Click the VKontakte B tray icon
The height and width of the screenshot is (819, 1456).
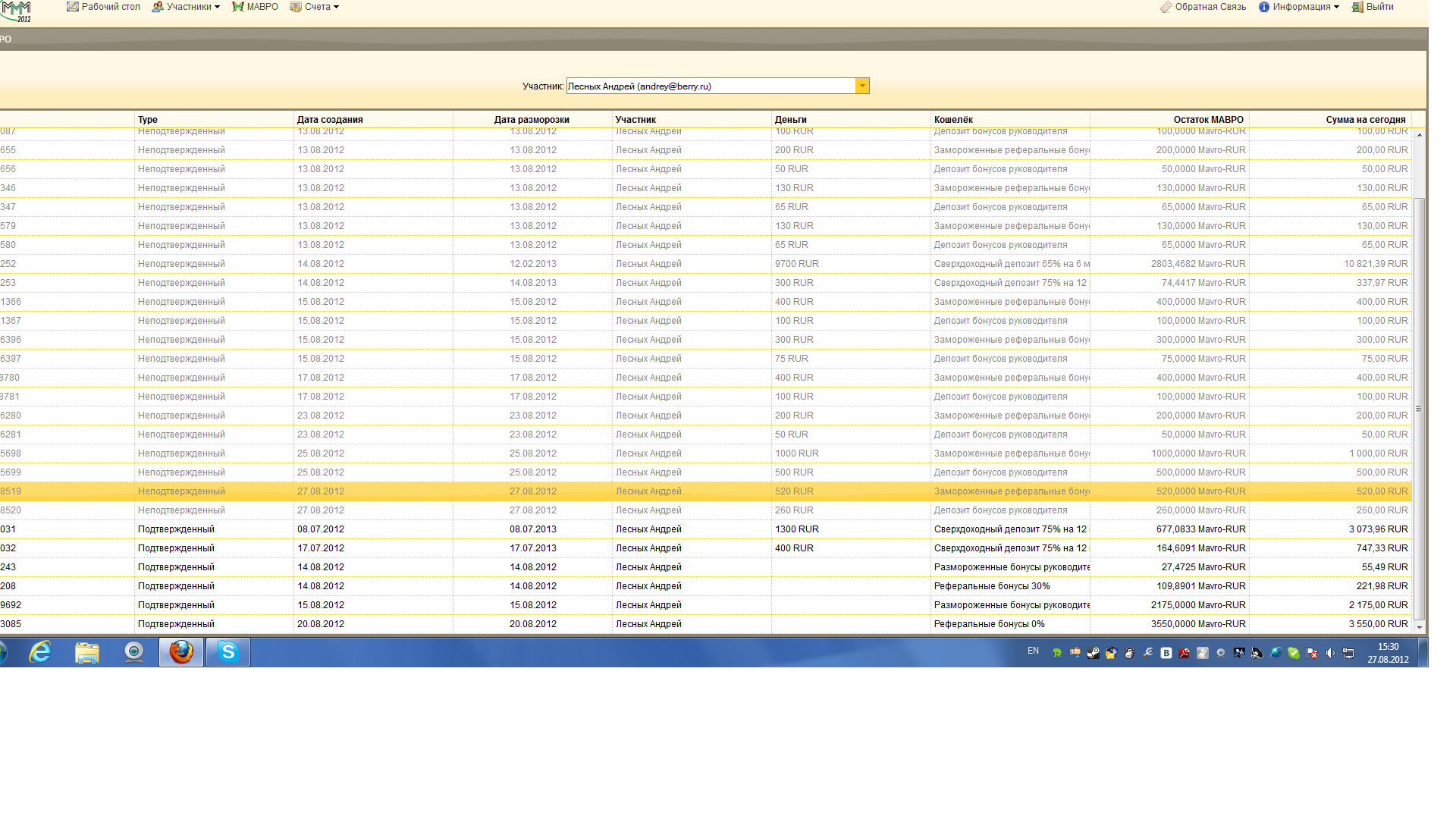click(1166, 653)
